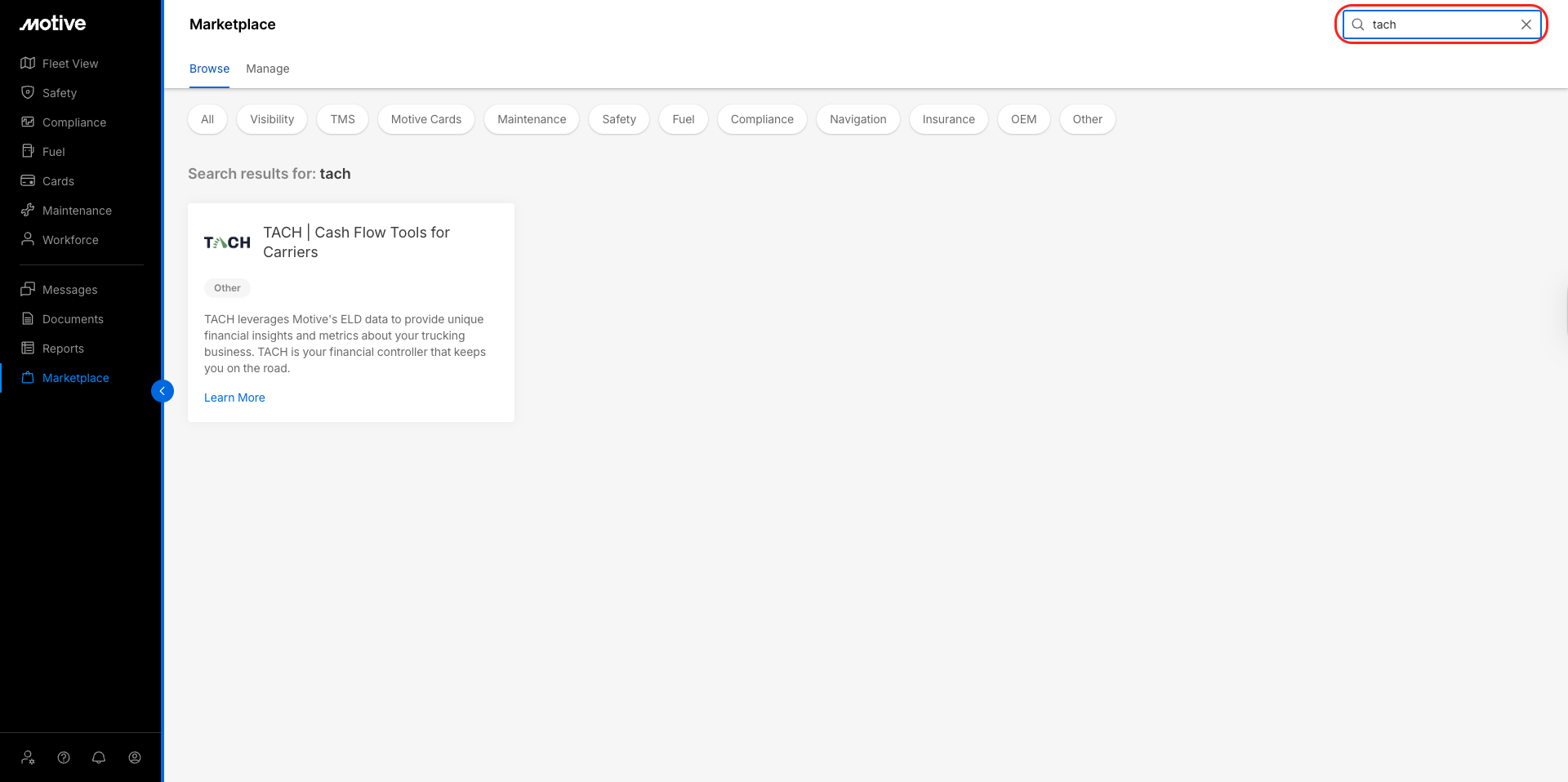Open the profile account icon

[x=135, y=758]
